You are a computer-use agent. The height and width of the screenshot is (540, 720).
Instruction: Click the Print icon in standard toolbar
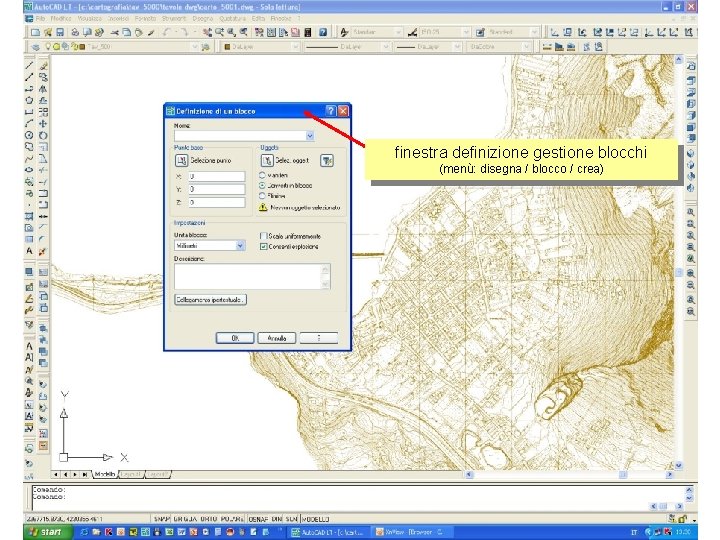(x=75, y=32)
